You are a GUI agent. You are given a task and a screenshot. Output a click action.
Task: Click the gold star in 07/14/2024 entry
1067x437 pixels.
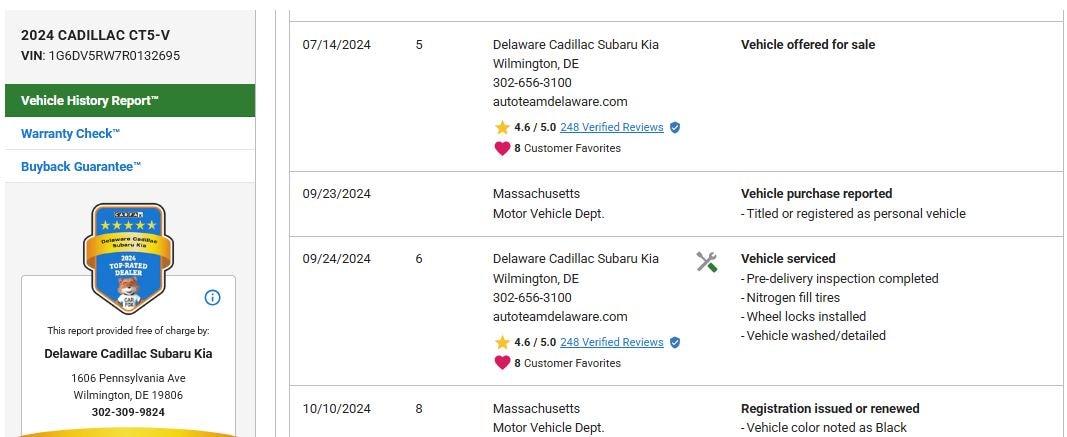pyautogui.click(x=502, y=128)
